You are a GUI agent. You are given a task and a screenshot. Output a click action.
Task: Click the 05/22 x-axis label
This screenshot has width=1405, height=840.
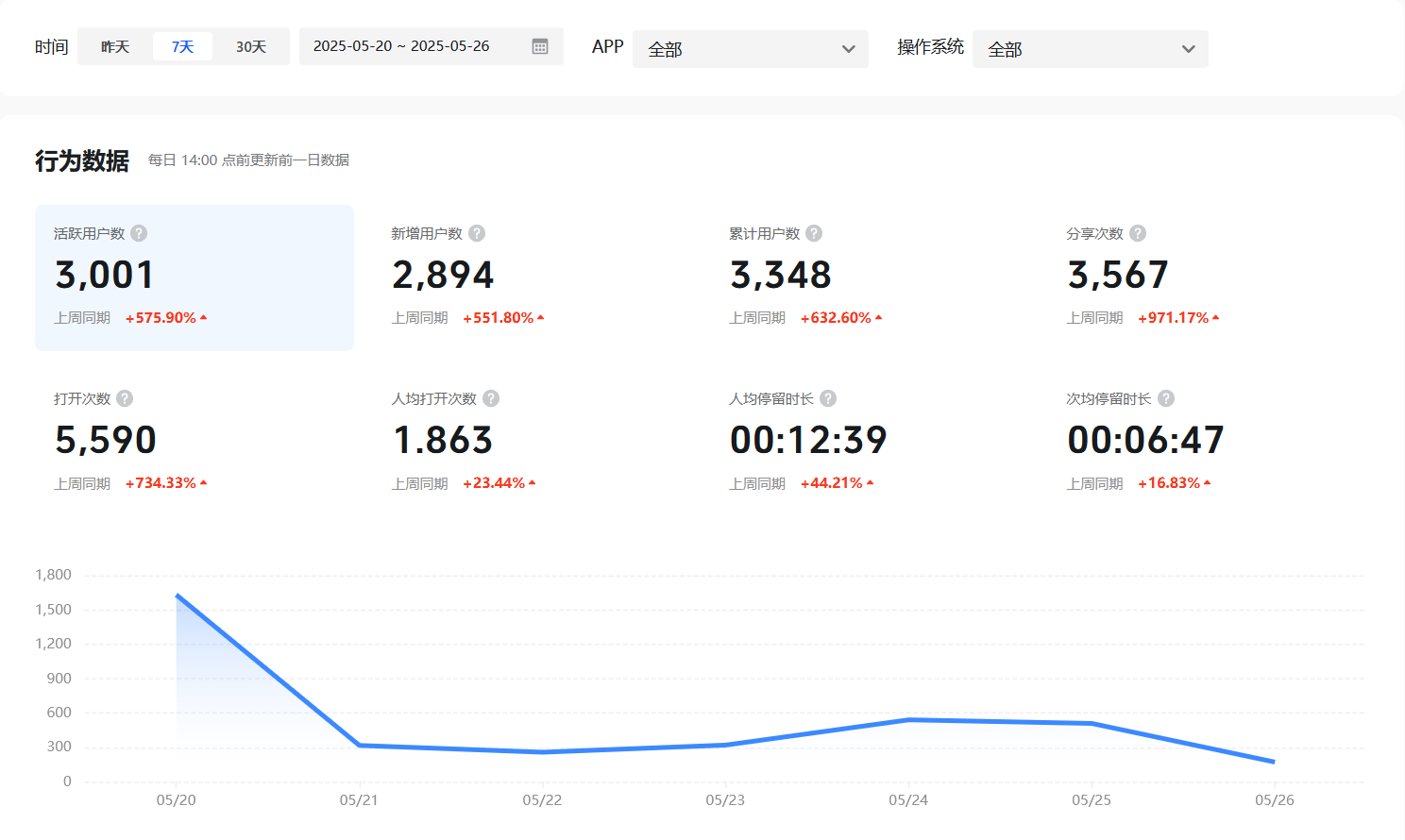(x=542, y=800)
